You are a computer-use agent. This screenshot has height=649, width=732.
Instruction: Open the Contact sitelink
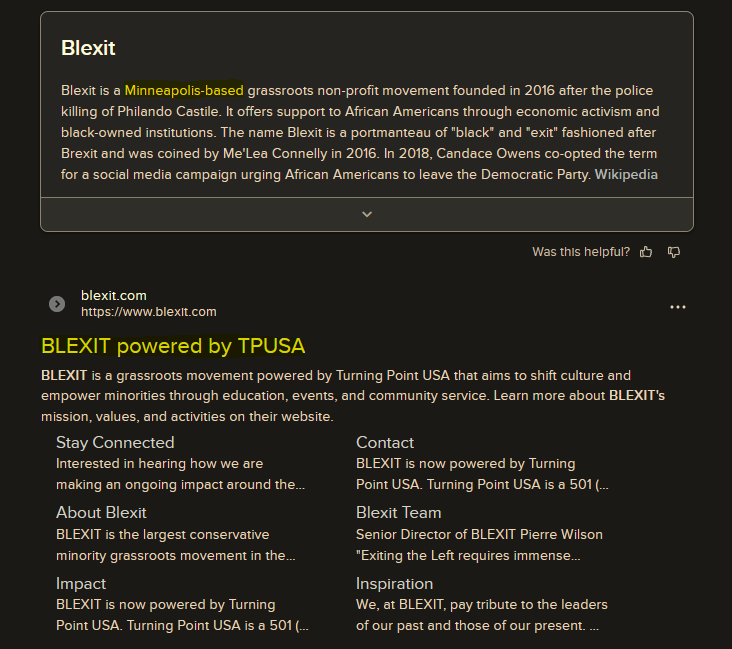385,442
